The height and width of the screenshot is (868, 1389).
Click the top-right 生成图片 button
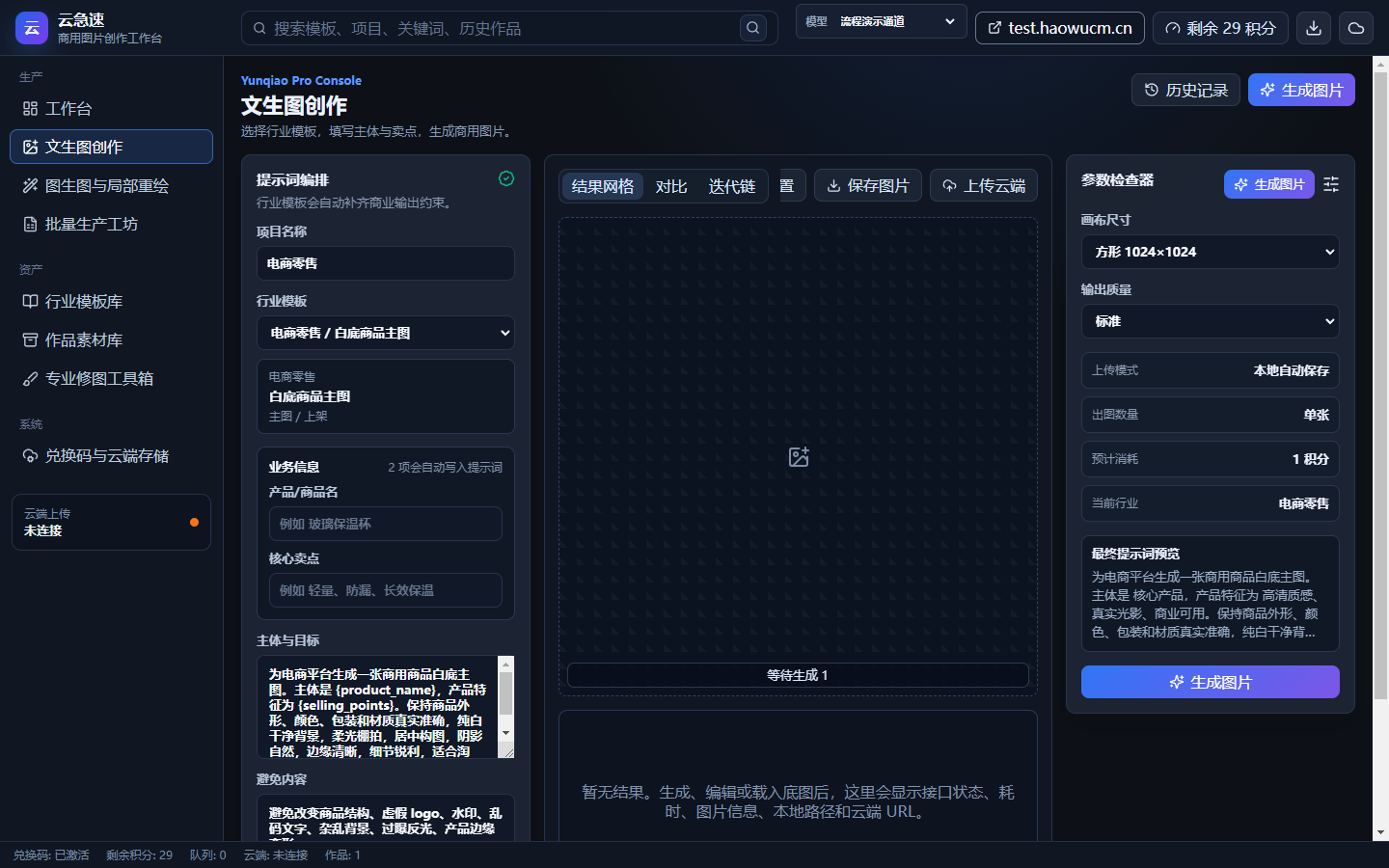pos(1301,90)
